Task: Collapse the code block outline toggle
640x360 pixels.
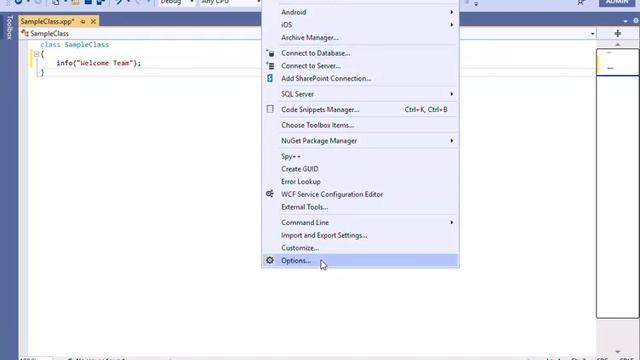Action: (36, 54)
